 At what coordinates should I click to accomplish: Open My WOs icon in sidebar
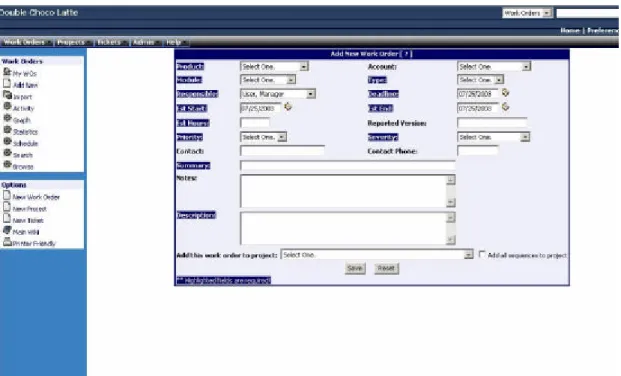(x=7, y=73)
